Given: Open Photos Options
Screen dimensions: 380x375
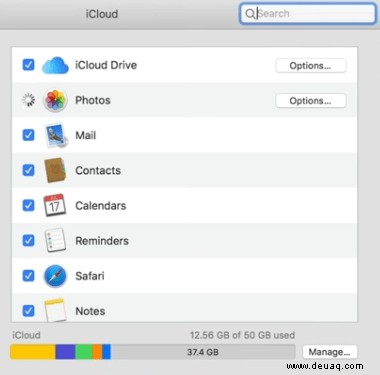Looking at the screenshot, I should point(311,101).
